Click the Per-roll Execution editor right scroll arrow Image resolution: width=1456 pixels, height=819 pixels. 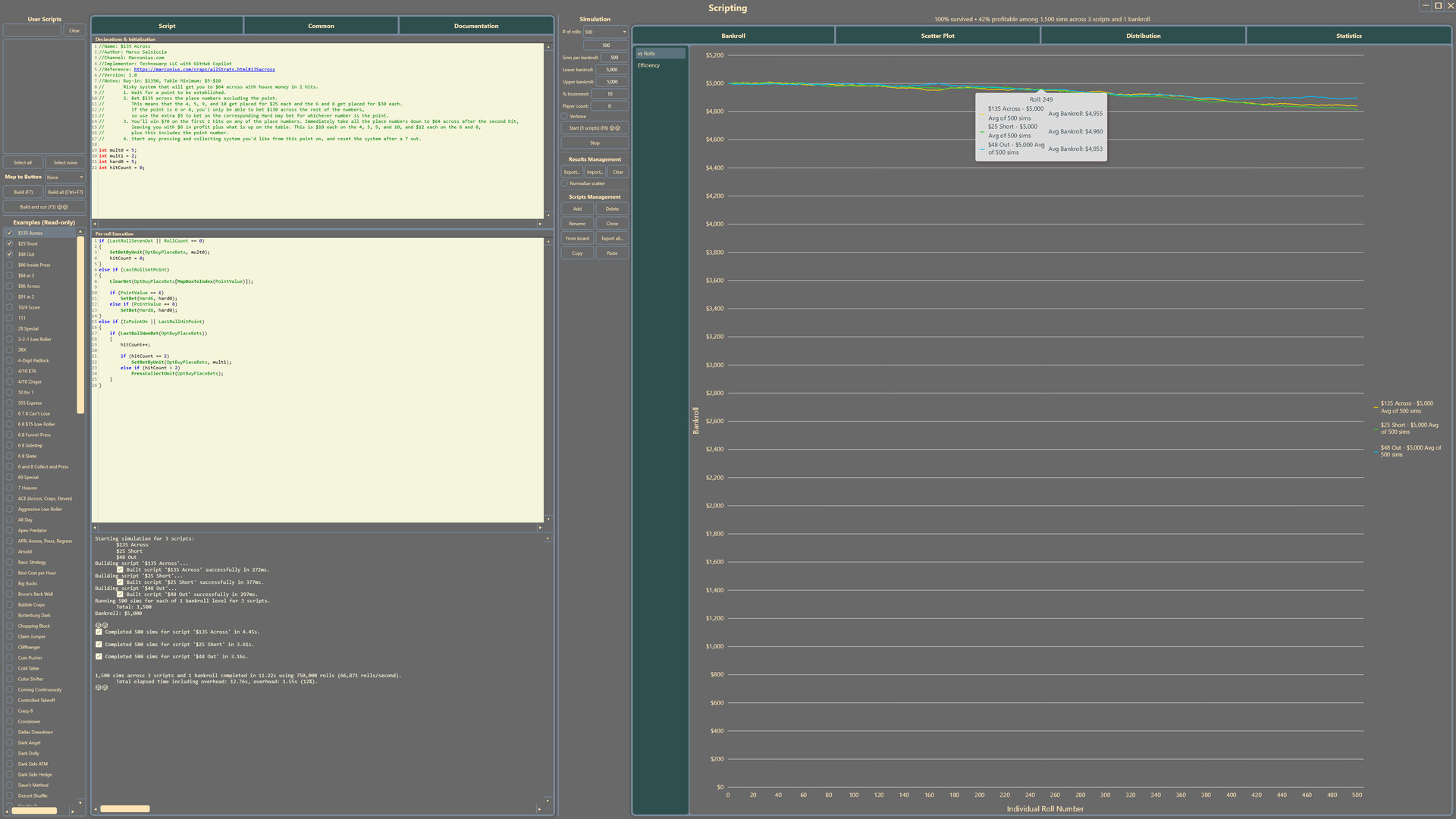coord(540,527)
